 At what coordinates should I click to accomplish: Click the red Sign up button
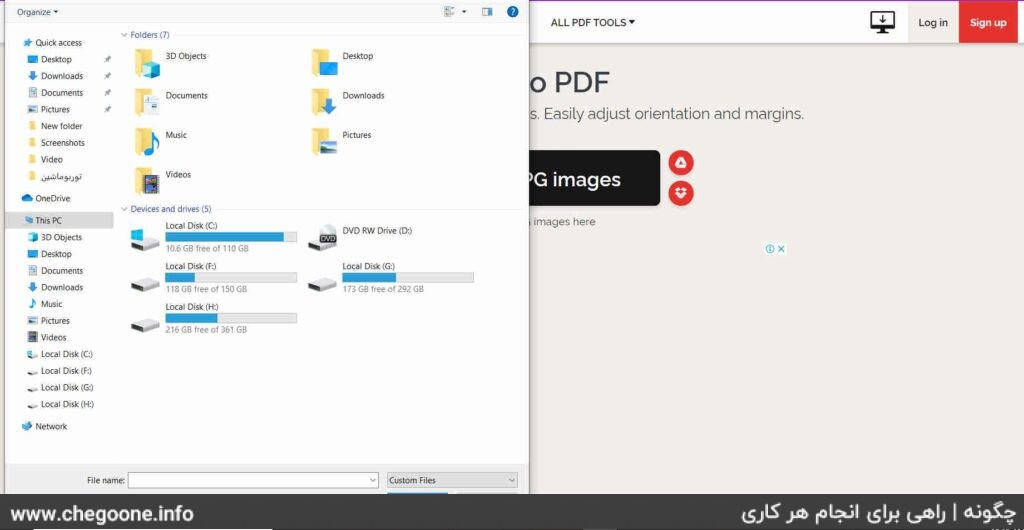point(988,22)
